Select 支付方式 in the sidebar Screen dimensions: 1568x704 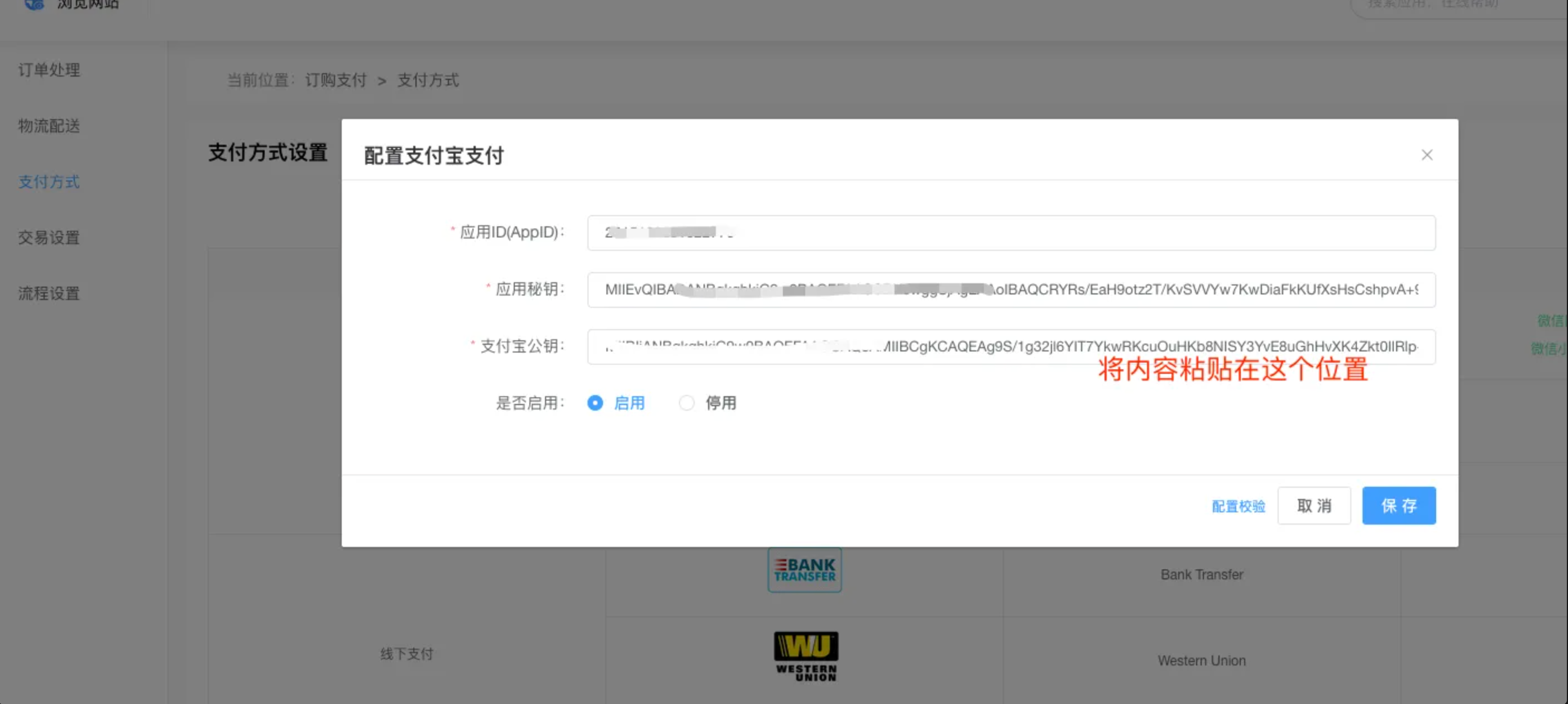(49, 182)
